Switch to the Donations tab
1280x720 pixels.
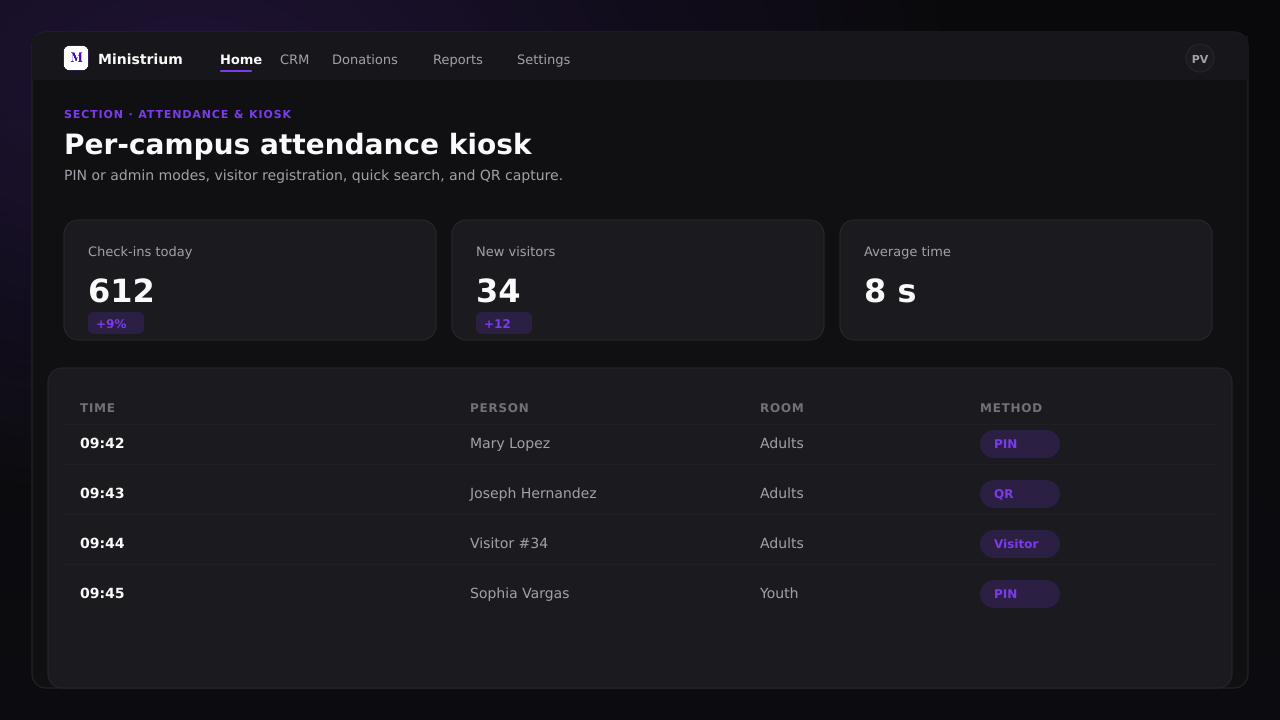pos(365,59)
